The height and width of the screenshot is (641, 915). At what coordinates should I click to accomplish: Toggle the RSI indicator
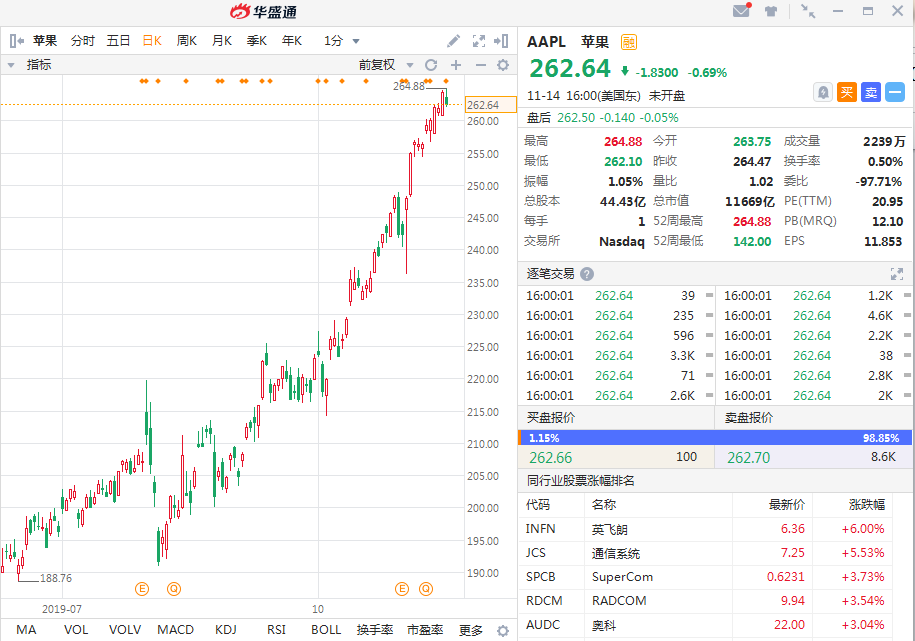point(276,630)
